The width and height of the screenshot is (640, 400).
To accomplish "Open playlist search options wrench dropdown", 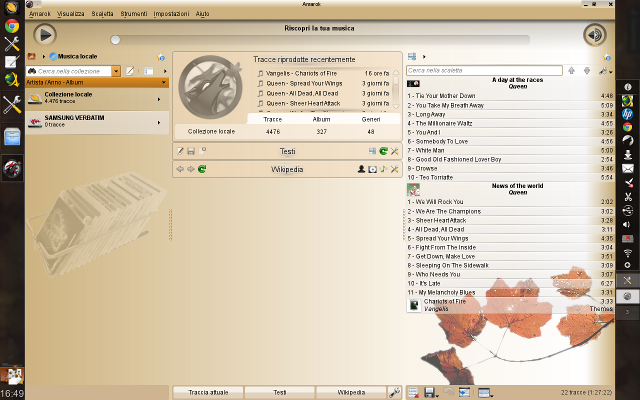I will coord(605,71).
